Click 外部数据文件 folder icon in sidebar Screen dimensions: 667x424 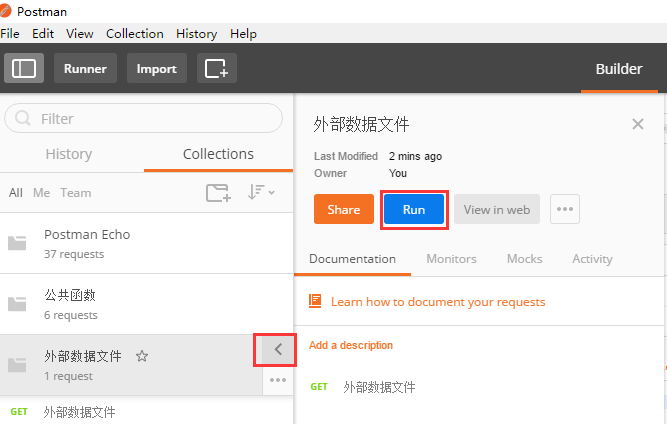(17, 365)
